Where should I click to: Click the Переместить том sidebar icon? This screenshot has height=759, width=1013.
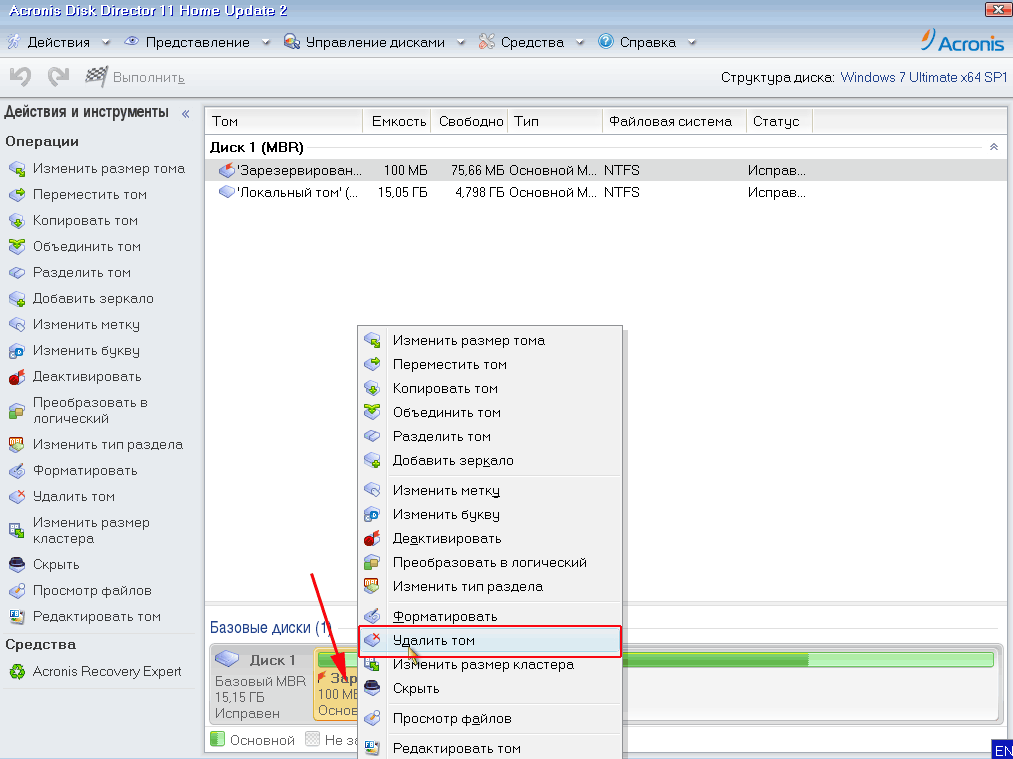17,195
